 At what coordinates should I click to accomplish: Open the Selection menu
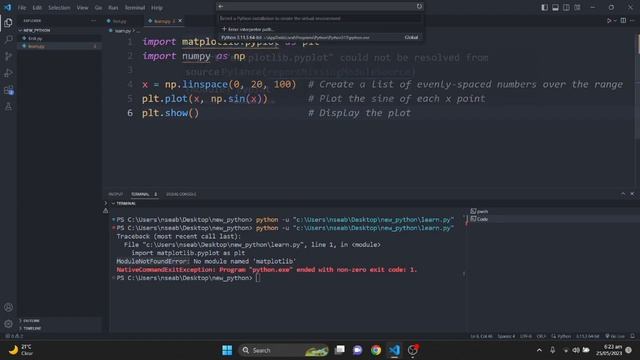point(59,7)
